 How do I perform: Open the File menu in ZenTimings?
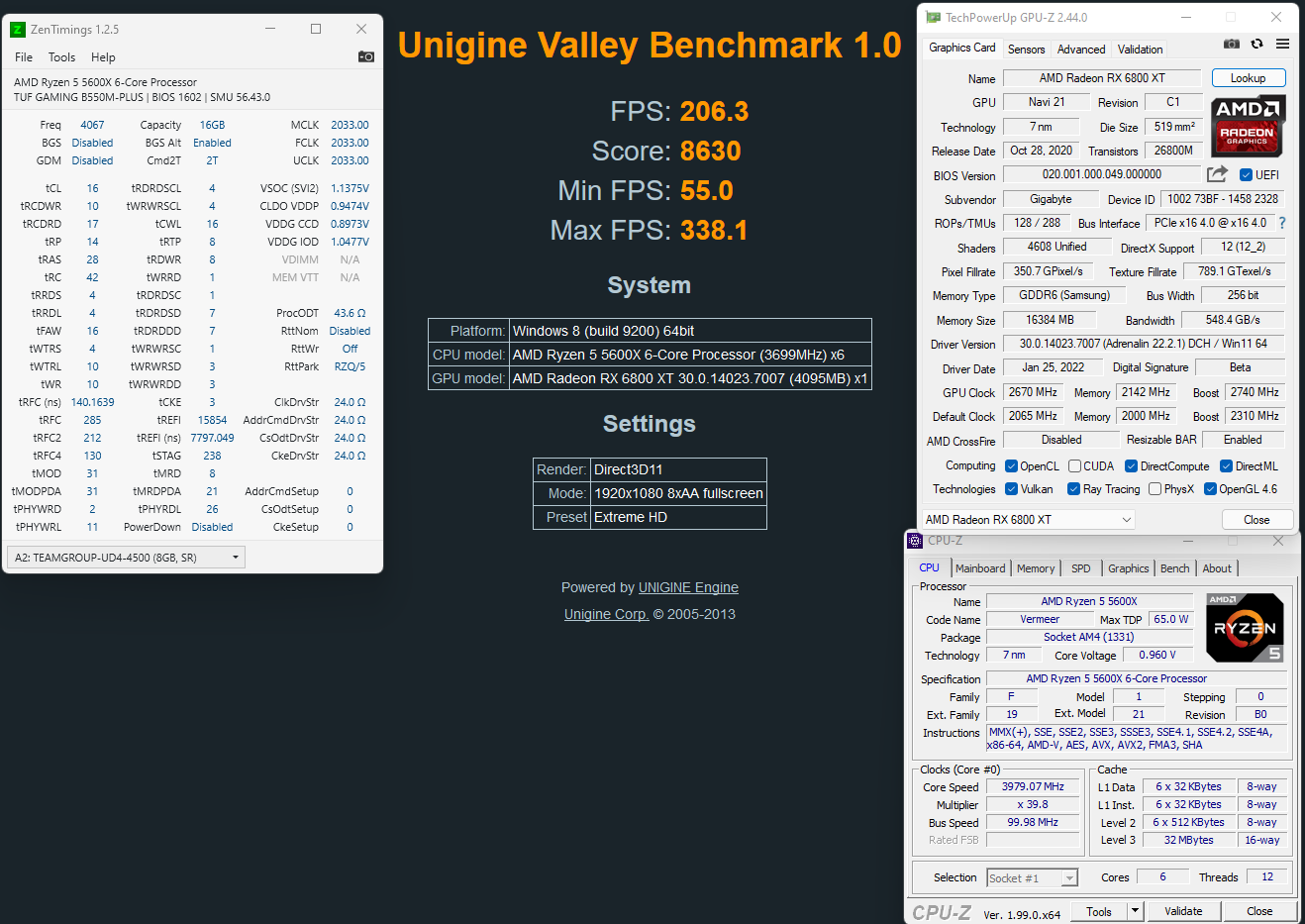(x=24, y=57)
